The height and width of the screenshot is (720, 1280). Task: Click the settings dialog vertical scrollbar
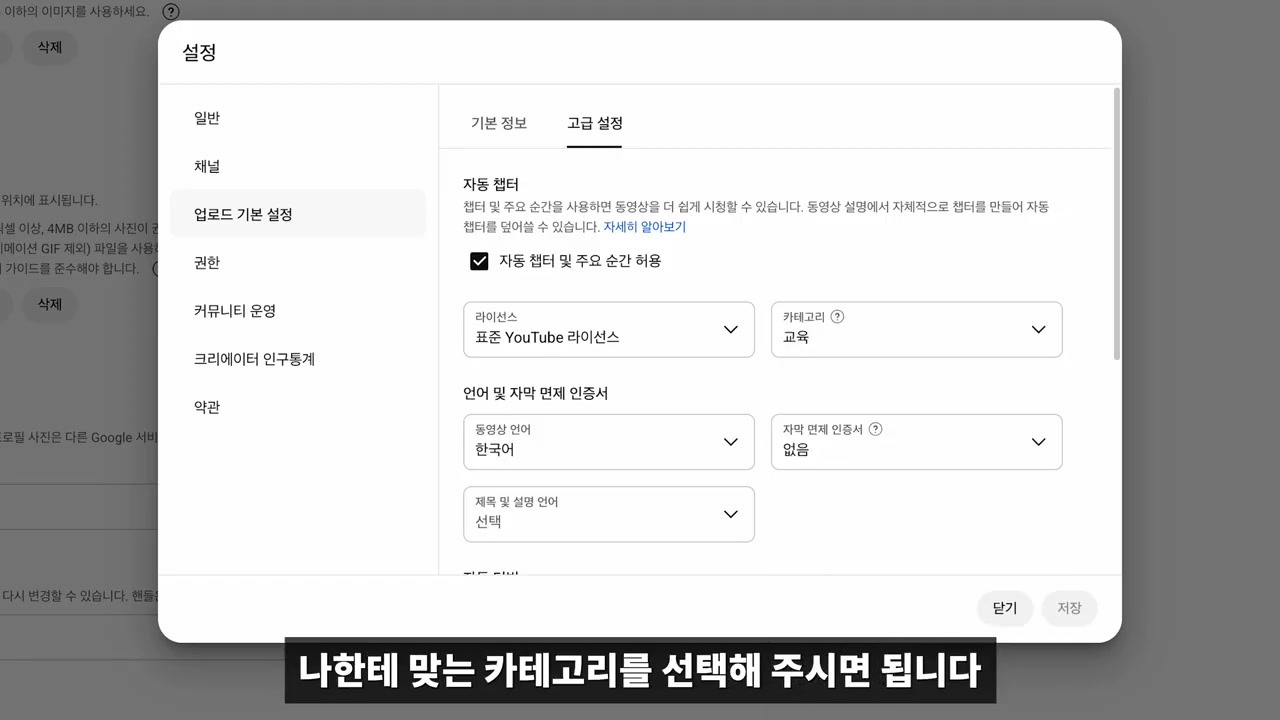1117,224
